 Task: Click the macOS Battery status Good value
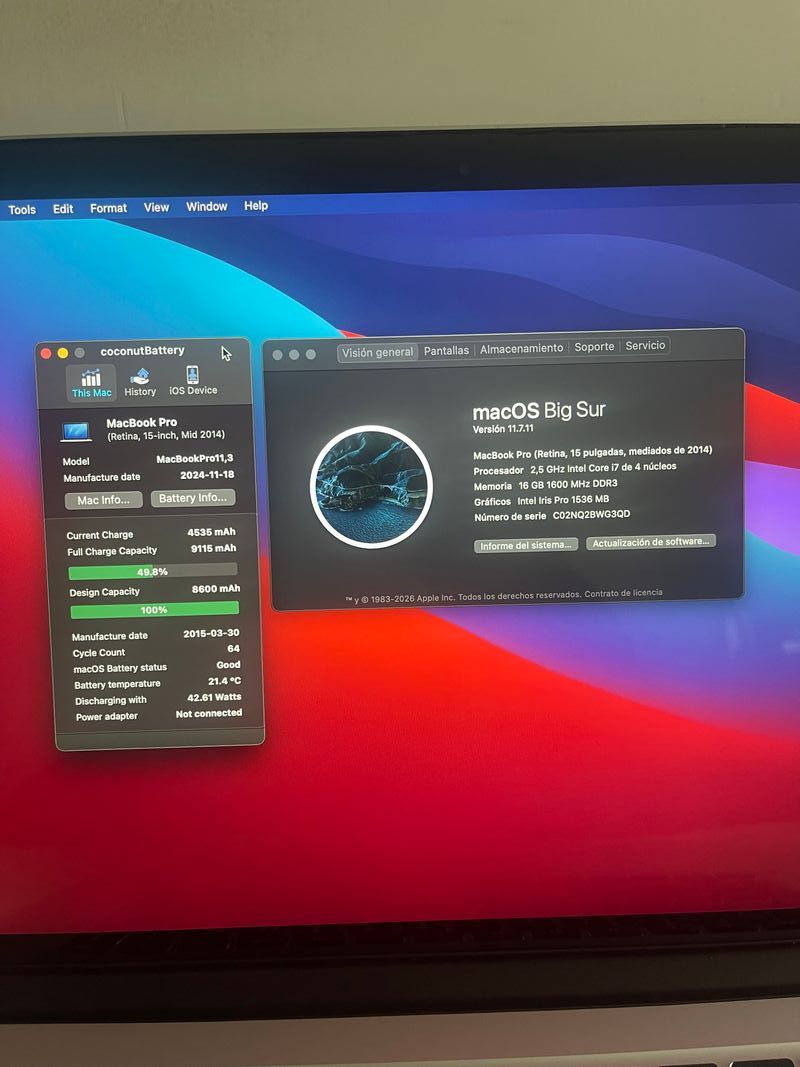229,665
